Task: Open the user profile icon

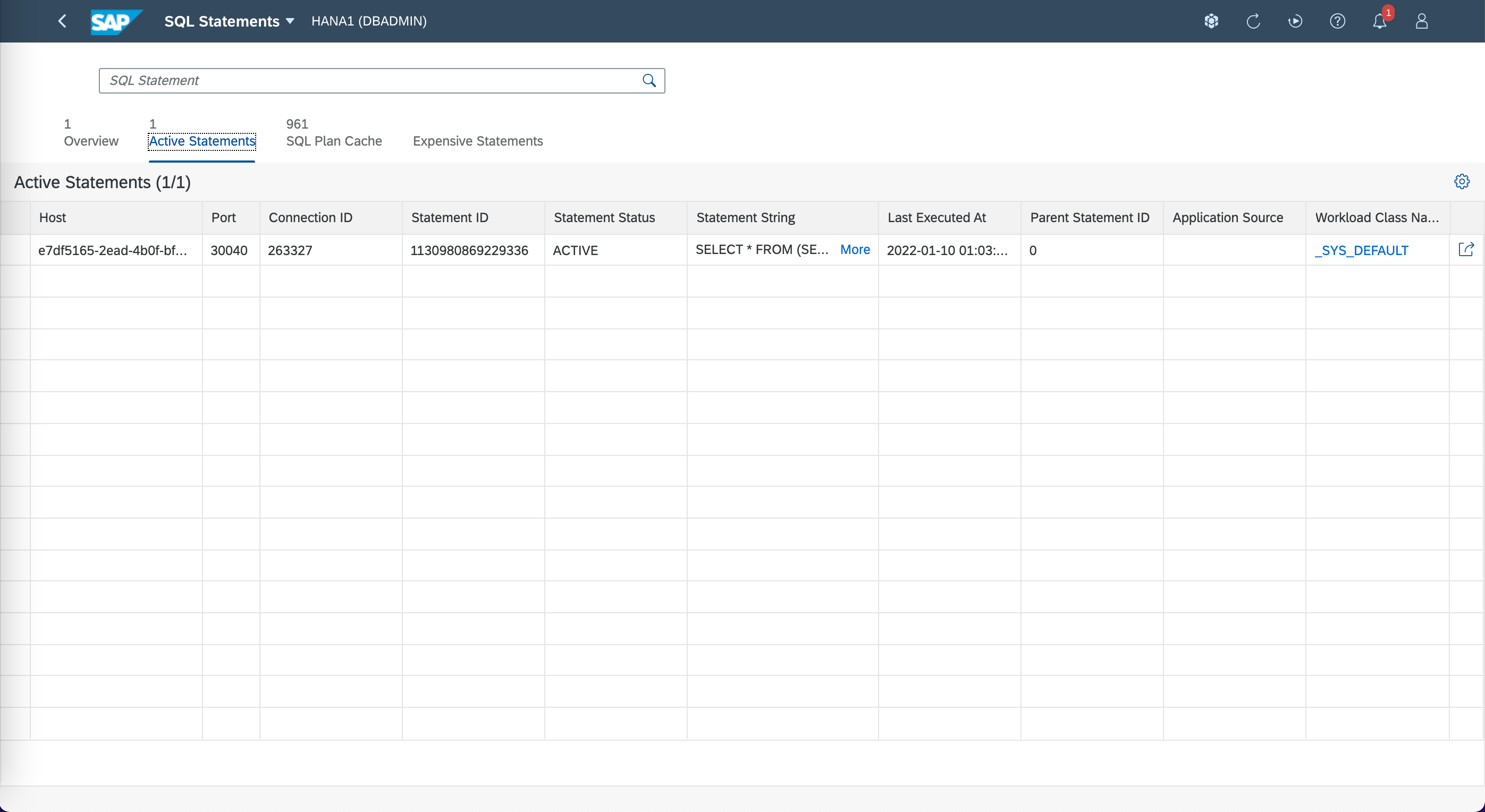Action: pos(1422,21)
